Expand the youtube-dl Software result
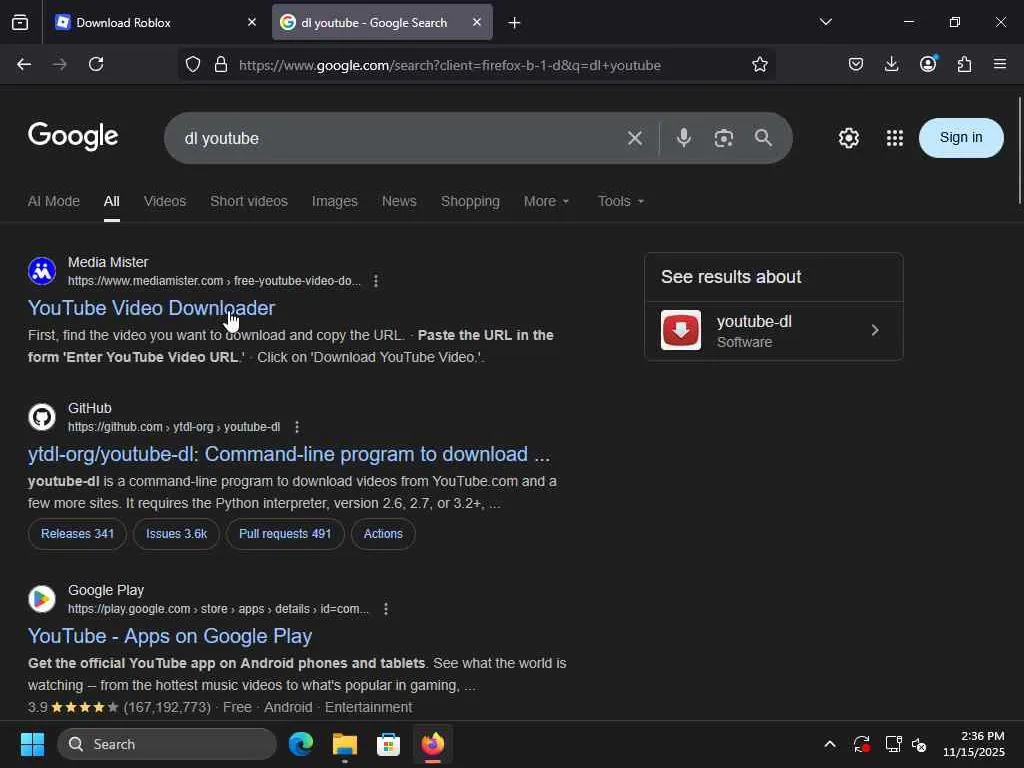The width and height of the screenshot is (1024, 768). [774, 331]
